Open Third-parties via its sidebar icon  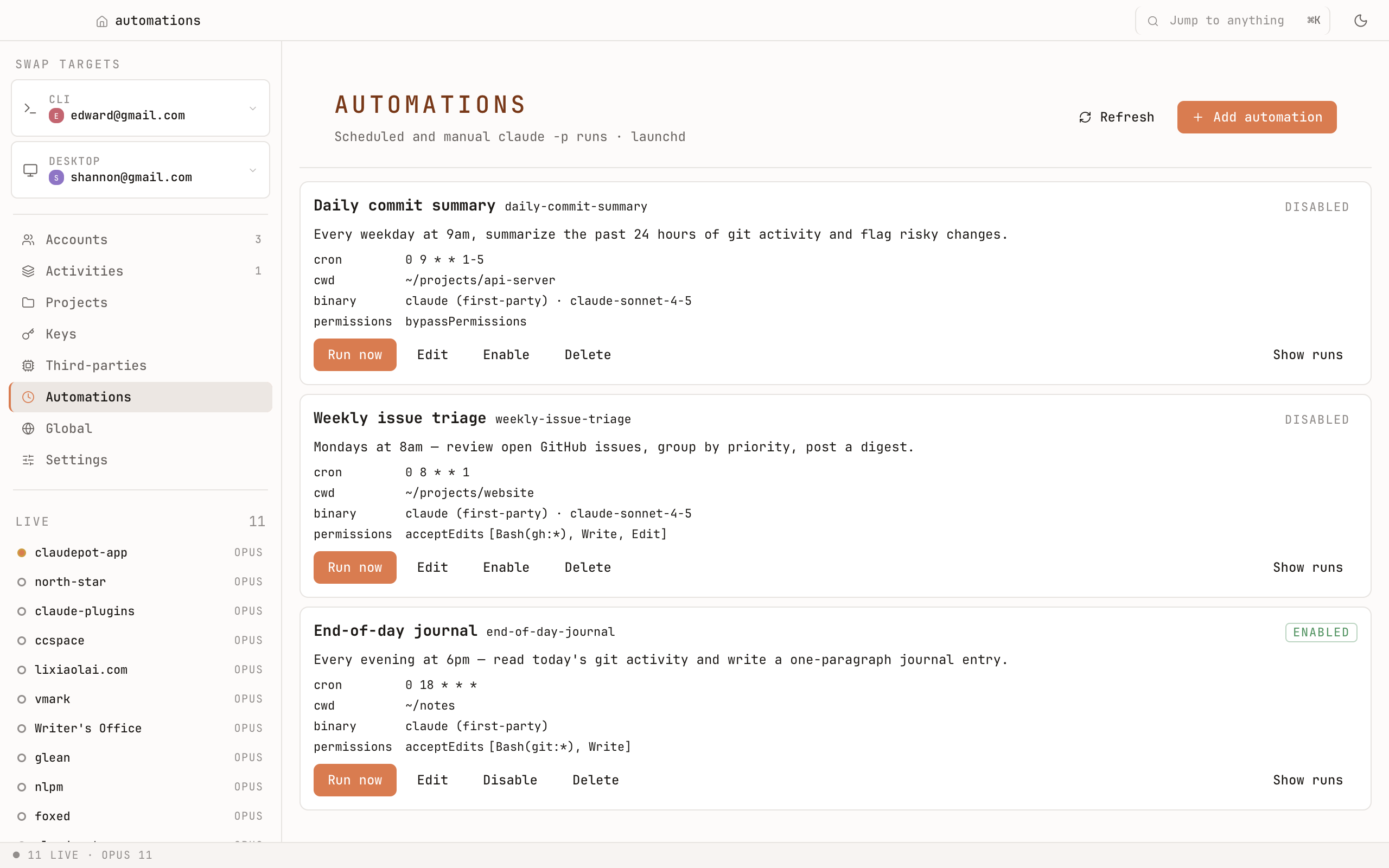tap(29, 365)
